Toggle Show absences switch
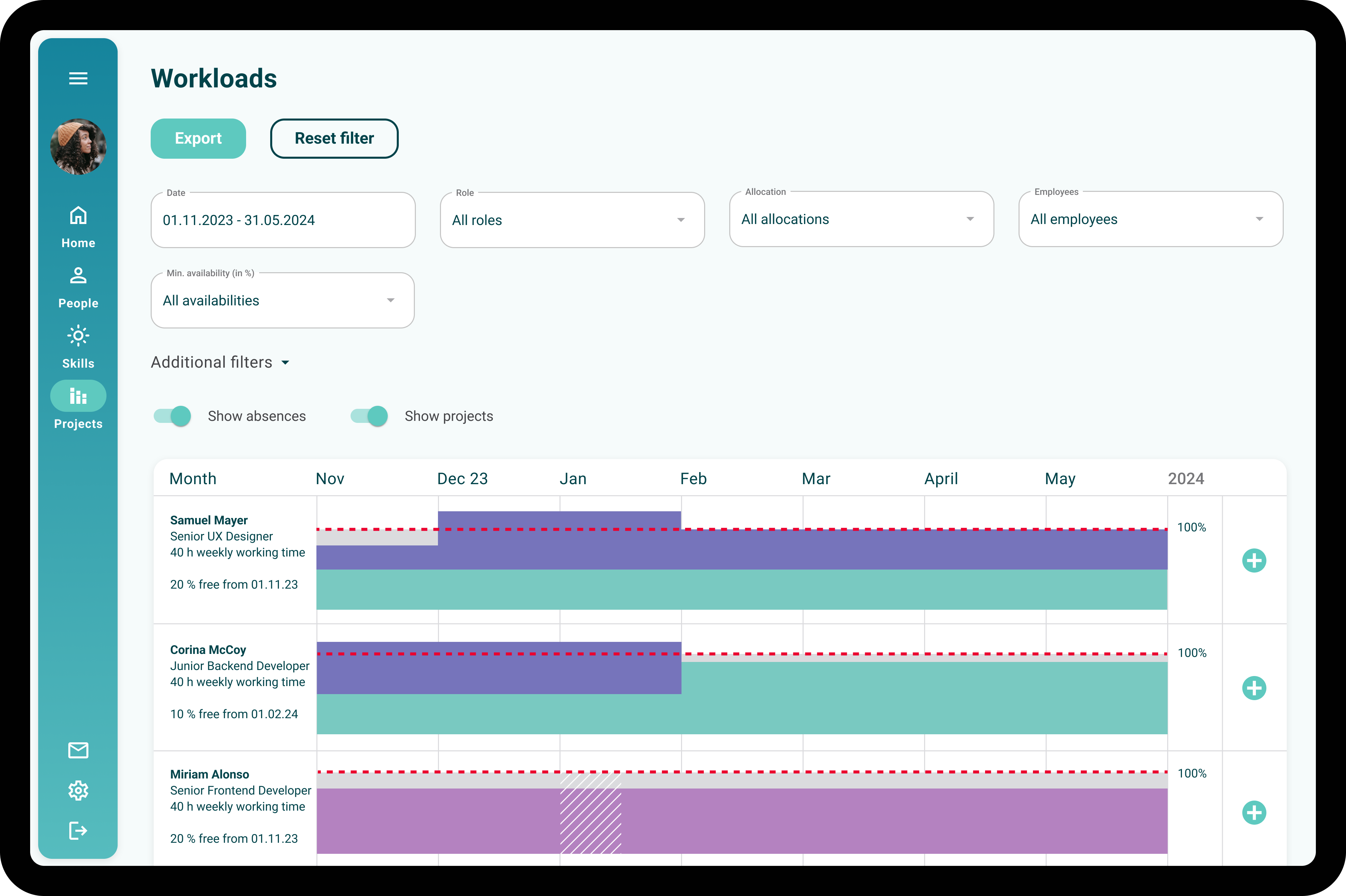This screenshot has width=1346, height=896. pyautogui.click(x=172, y=416)
